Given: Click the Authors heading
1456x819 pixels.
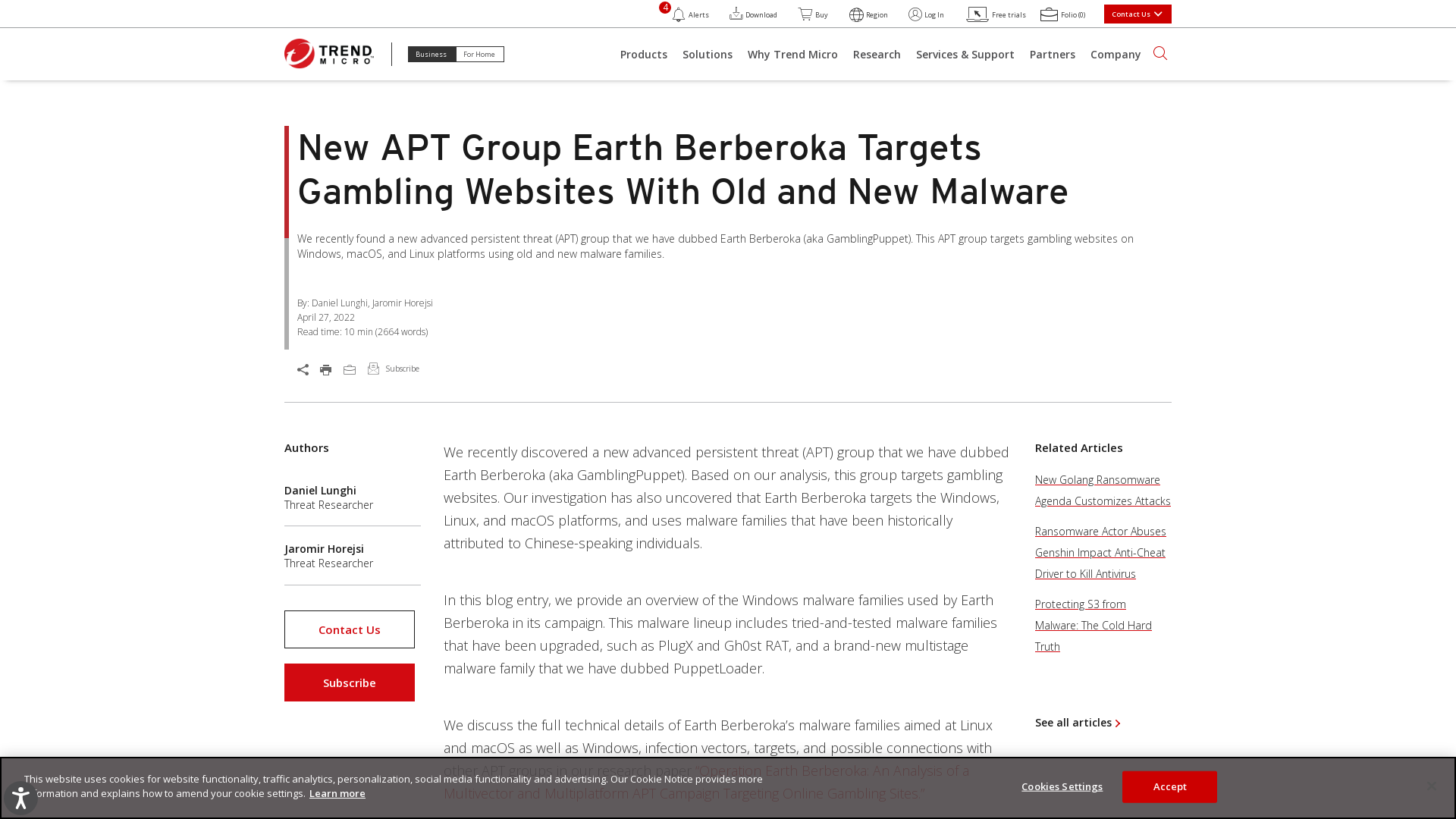Looking at the screenshot, I should click(x=306, y=448).
